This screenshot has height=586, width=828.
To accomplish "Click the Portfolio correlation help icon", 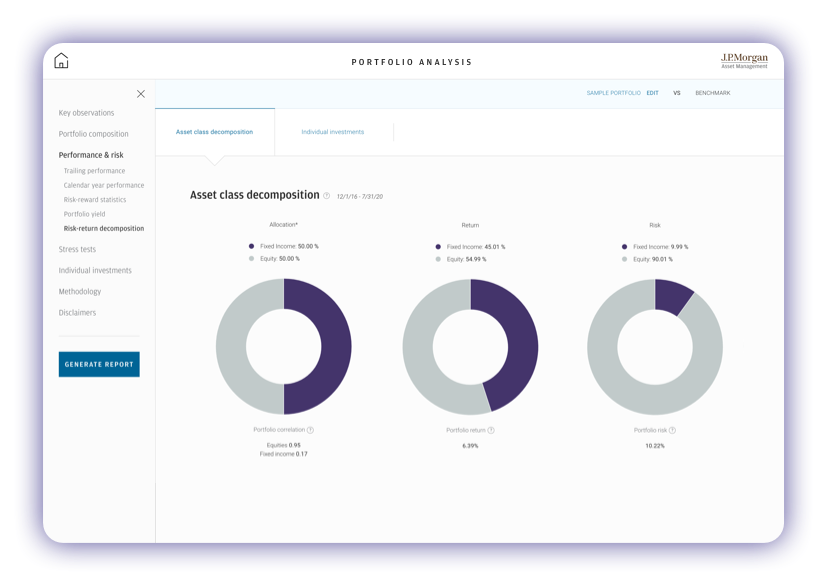I will (310, 430).
